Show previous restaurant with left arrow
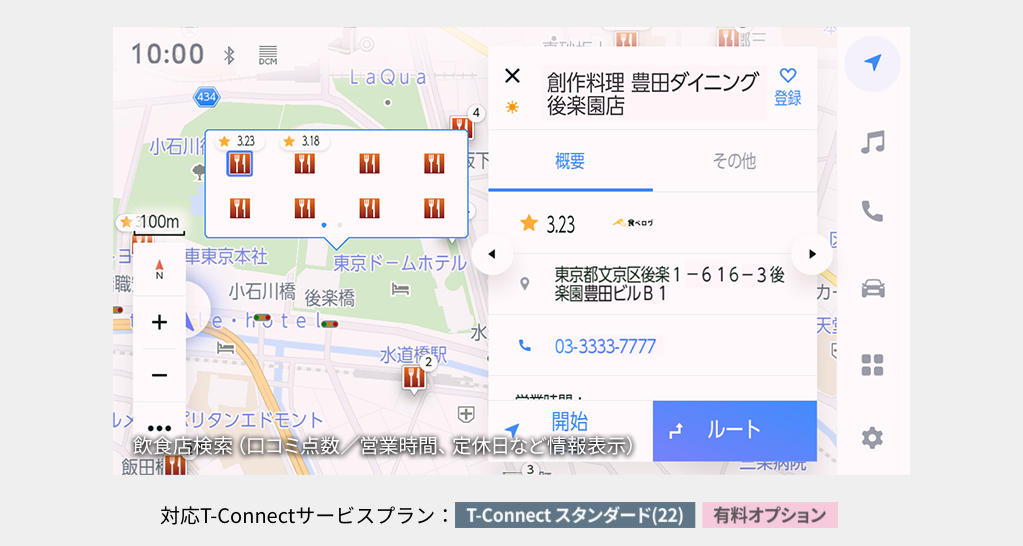Screen dimensions: 1023x546 coord(492,254)
